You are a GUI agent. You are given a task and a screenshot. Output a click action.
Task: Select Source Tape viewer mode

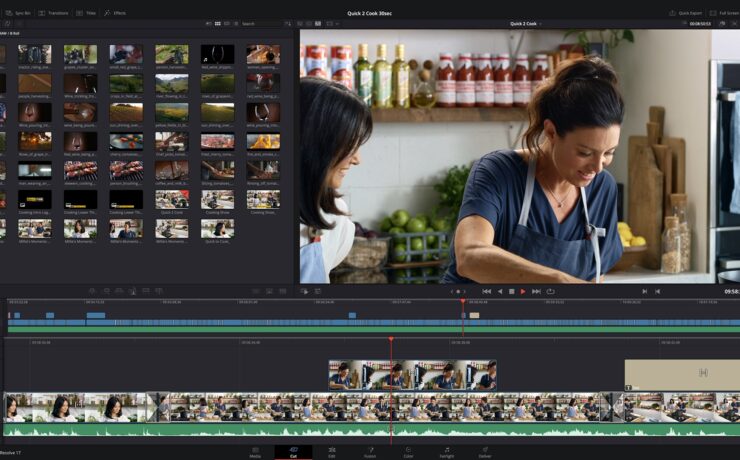tap(309, 23)
